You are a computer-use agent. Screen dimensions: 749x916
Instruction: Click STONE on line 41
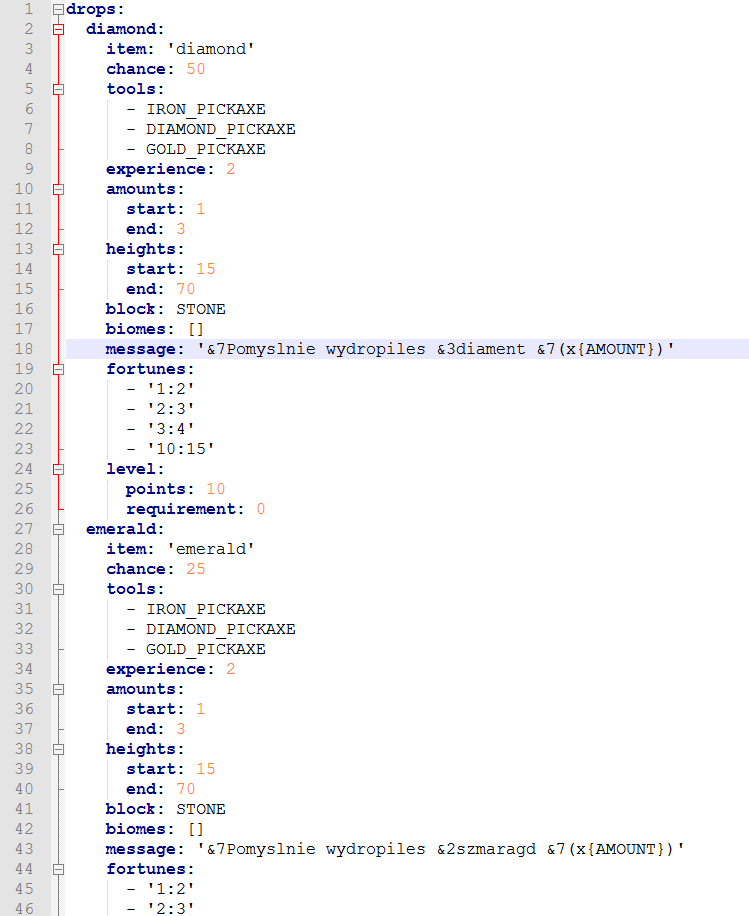pyautogui.click(x=201, y=809)
